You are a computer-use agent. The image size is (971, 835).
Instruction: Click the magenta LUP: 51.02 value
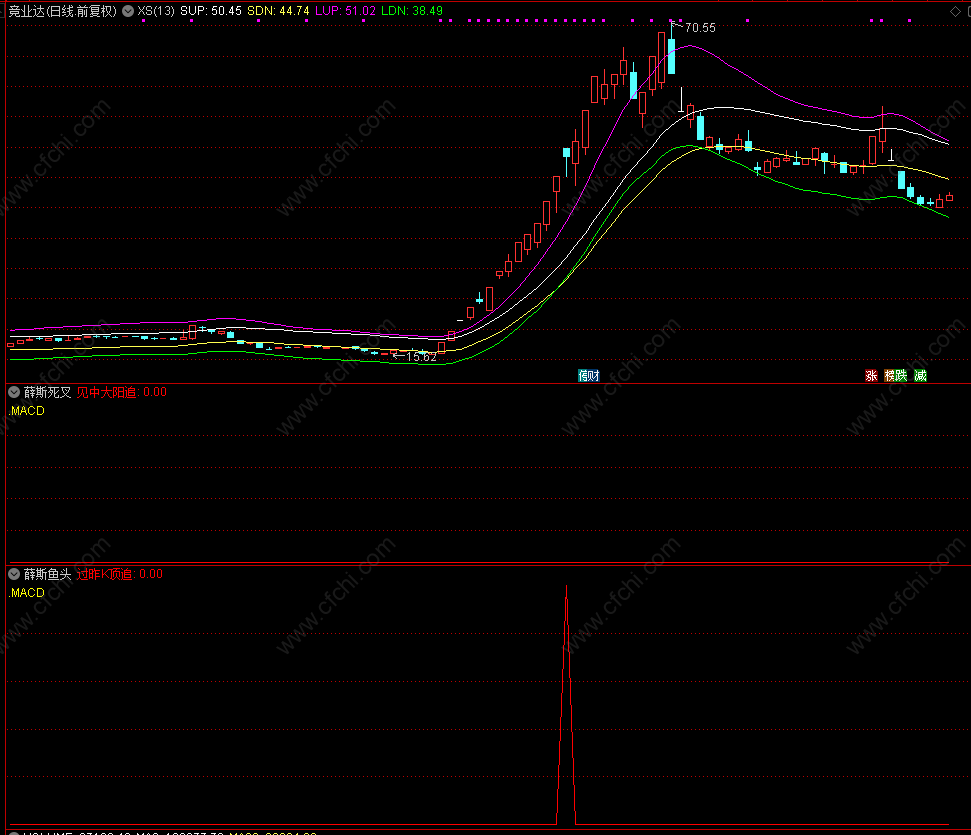(x=346, y=11)
